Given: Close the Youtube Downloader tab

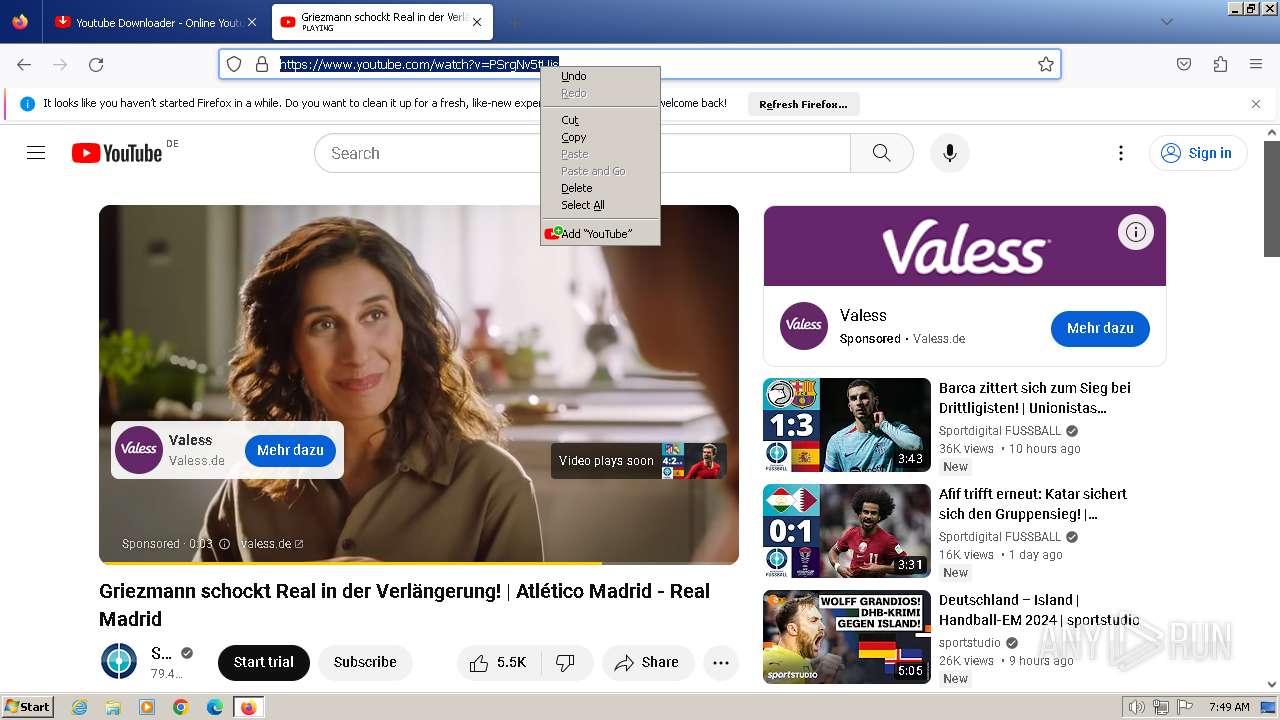Looking at the screenshot, I should point(252,22).
